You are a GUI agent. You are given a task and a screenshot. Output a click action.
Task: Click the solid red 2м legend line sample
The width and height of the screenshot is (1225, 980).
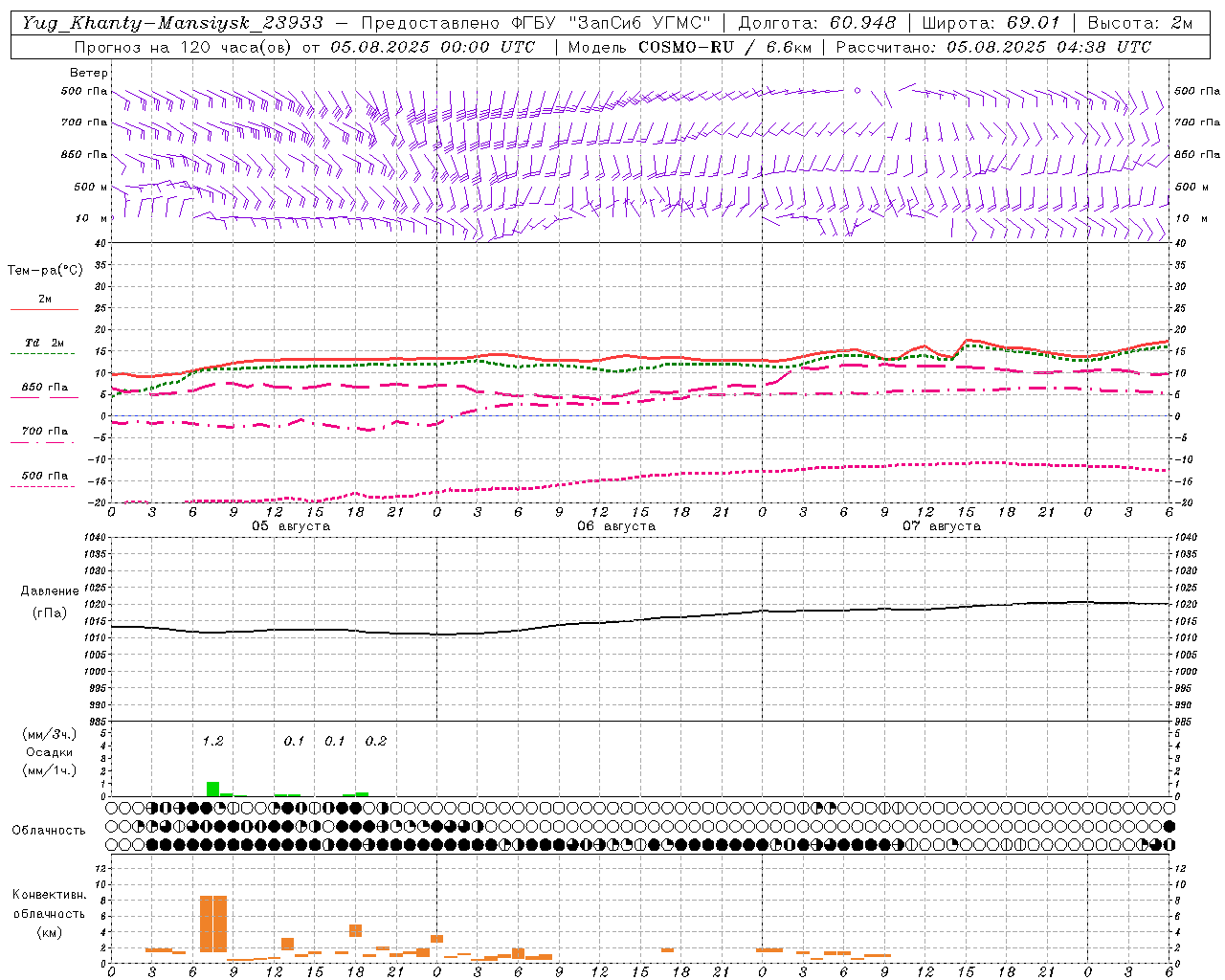(x=44, y=310)
